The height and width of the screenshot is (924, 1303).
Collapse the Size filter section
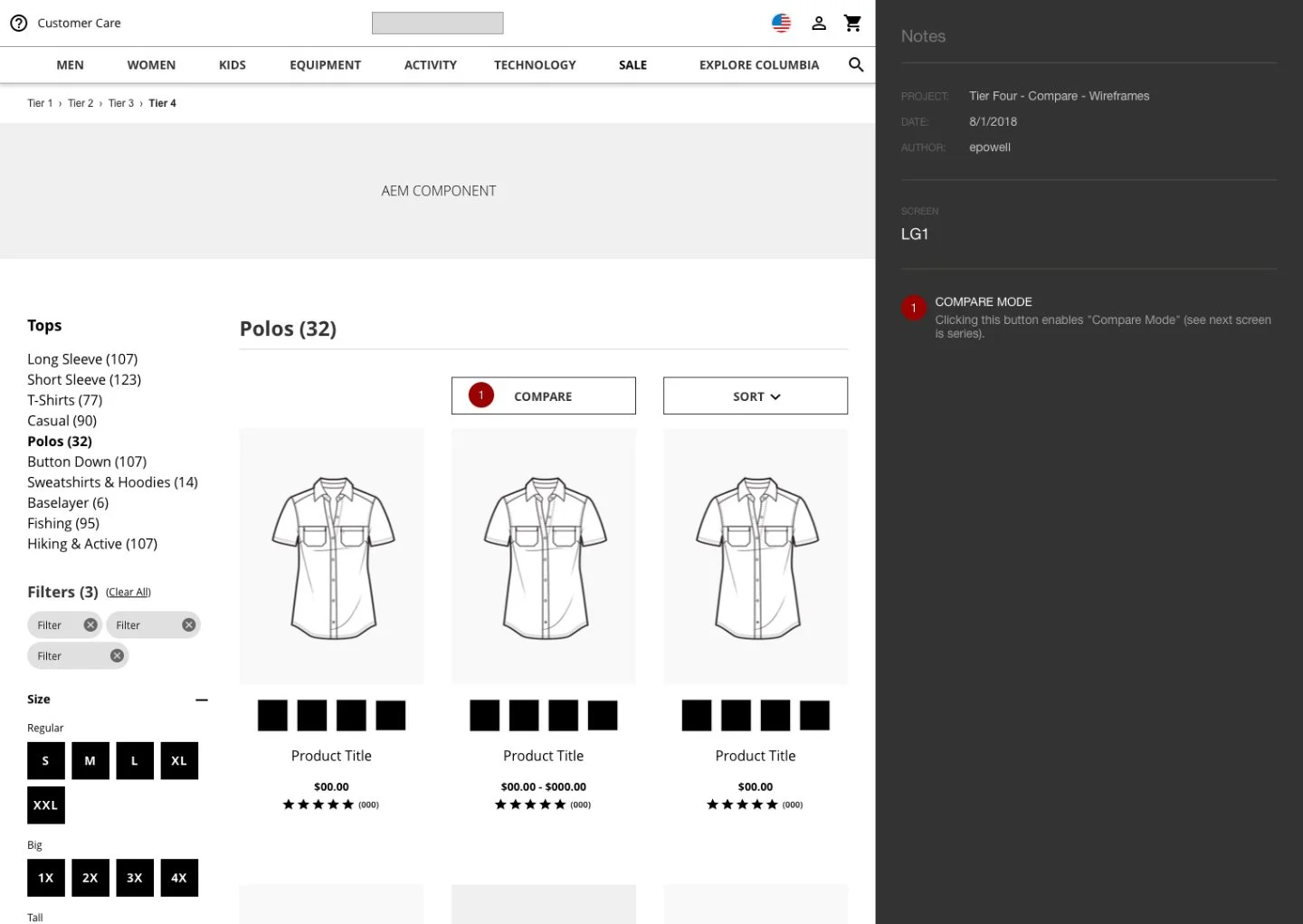coord(202,700)
